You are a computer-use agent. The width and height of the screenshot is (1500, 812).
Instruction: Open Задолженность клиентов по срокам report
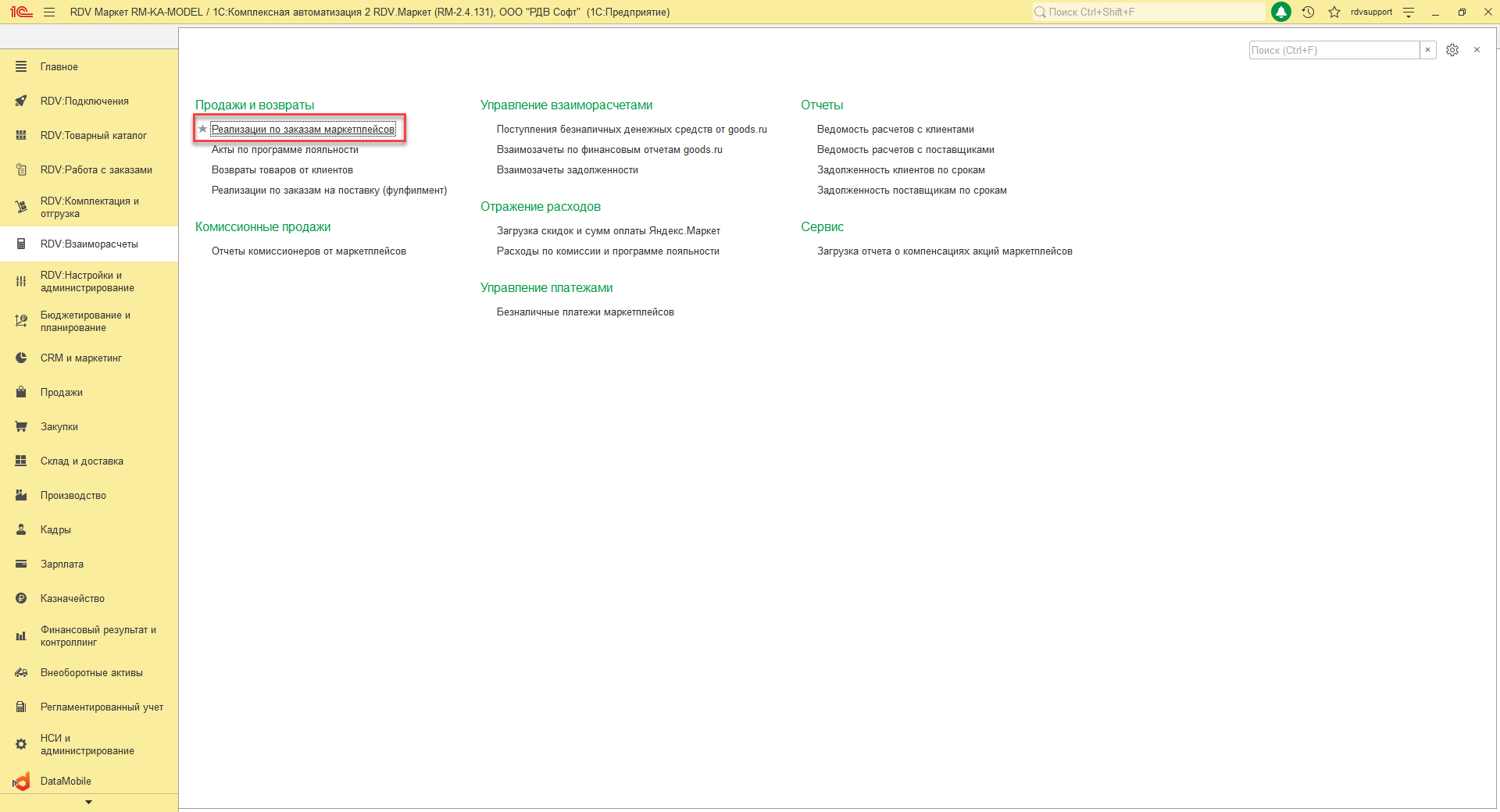coord(901,170)
